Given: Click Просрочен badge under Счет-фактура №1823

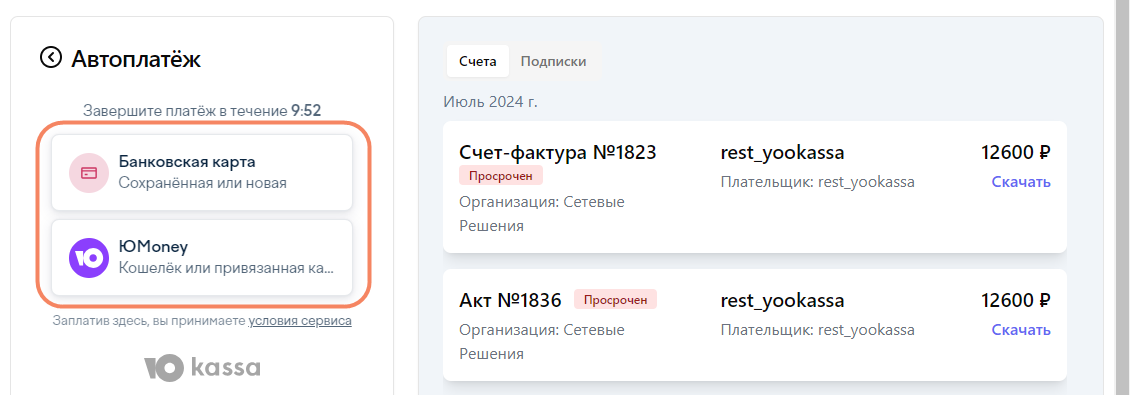Looking at the screenshot, I should click(x=501, y=175).
